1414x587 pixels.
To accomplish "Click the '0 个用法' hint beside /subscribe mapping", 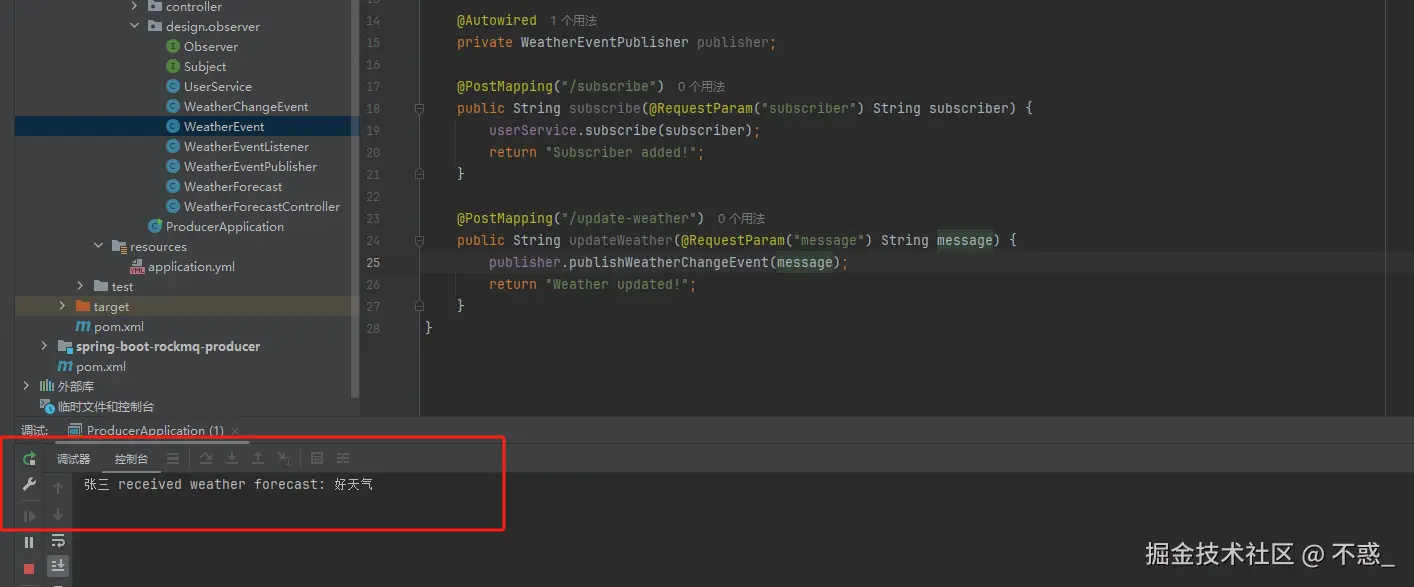I will (701, 87).
